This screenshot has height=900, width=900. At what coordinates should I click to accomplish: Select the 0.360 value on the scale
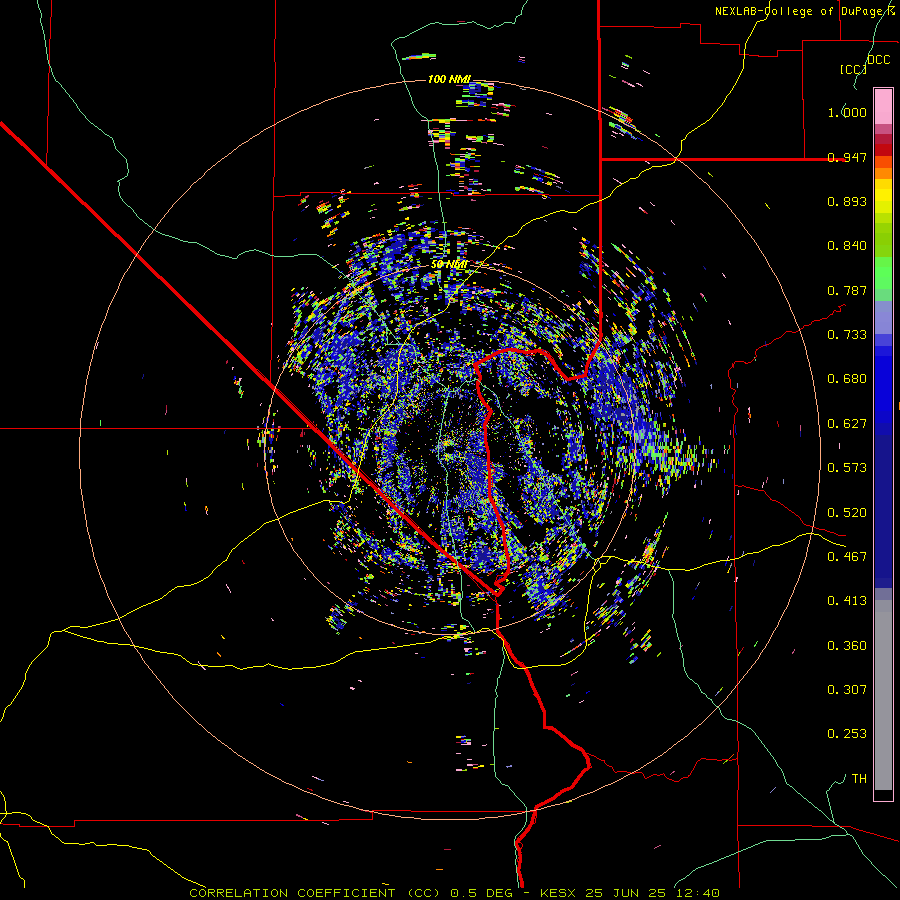(x=847, y=646)
